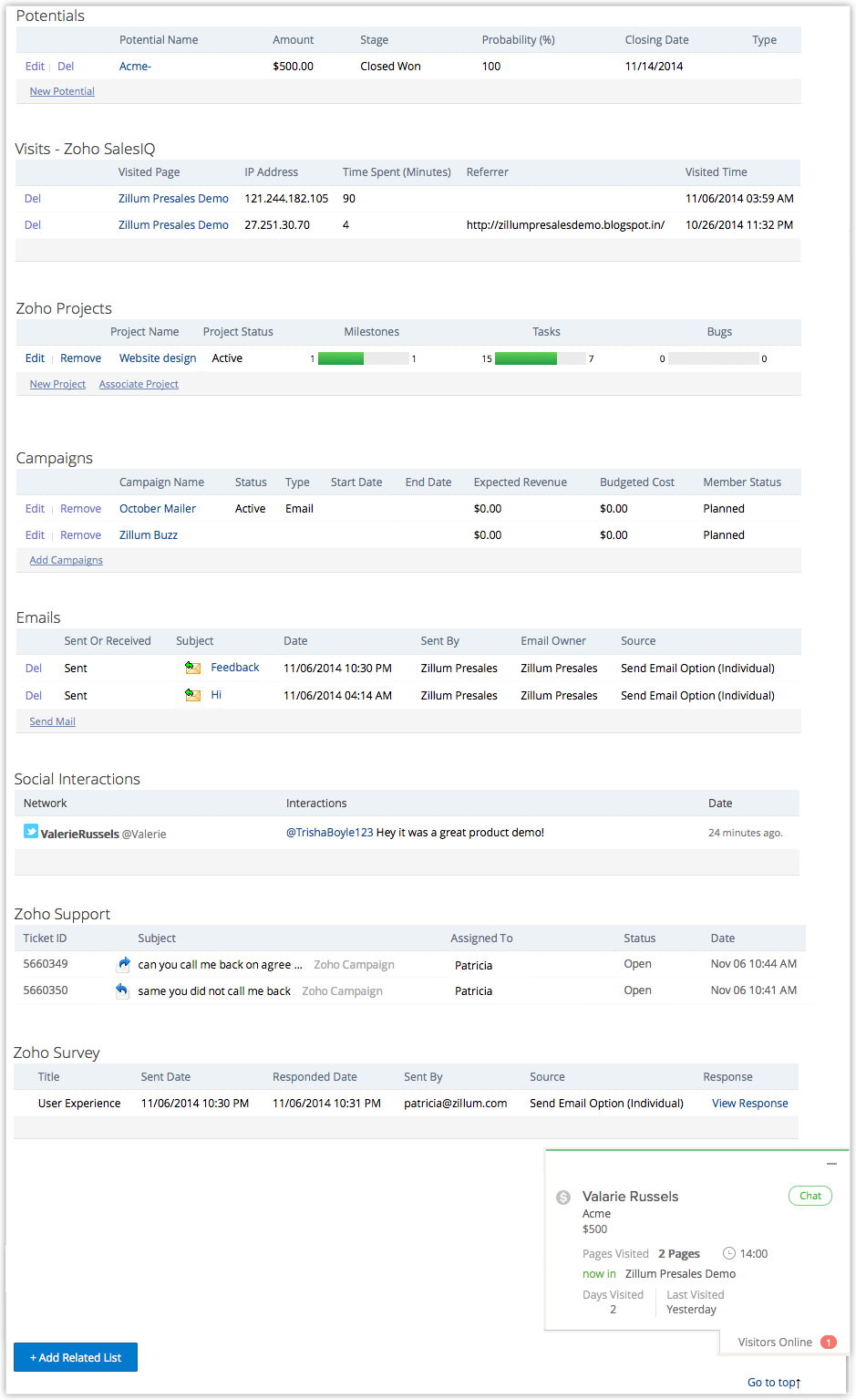Viewport: 856px width, 1400px height.
Task: Click the email icon beside Feedback subject
Action: (x=192, y=668)
